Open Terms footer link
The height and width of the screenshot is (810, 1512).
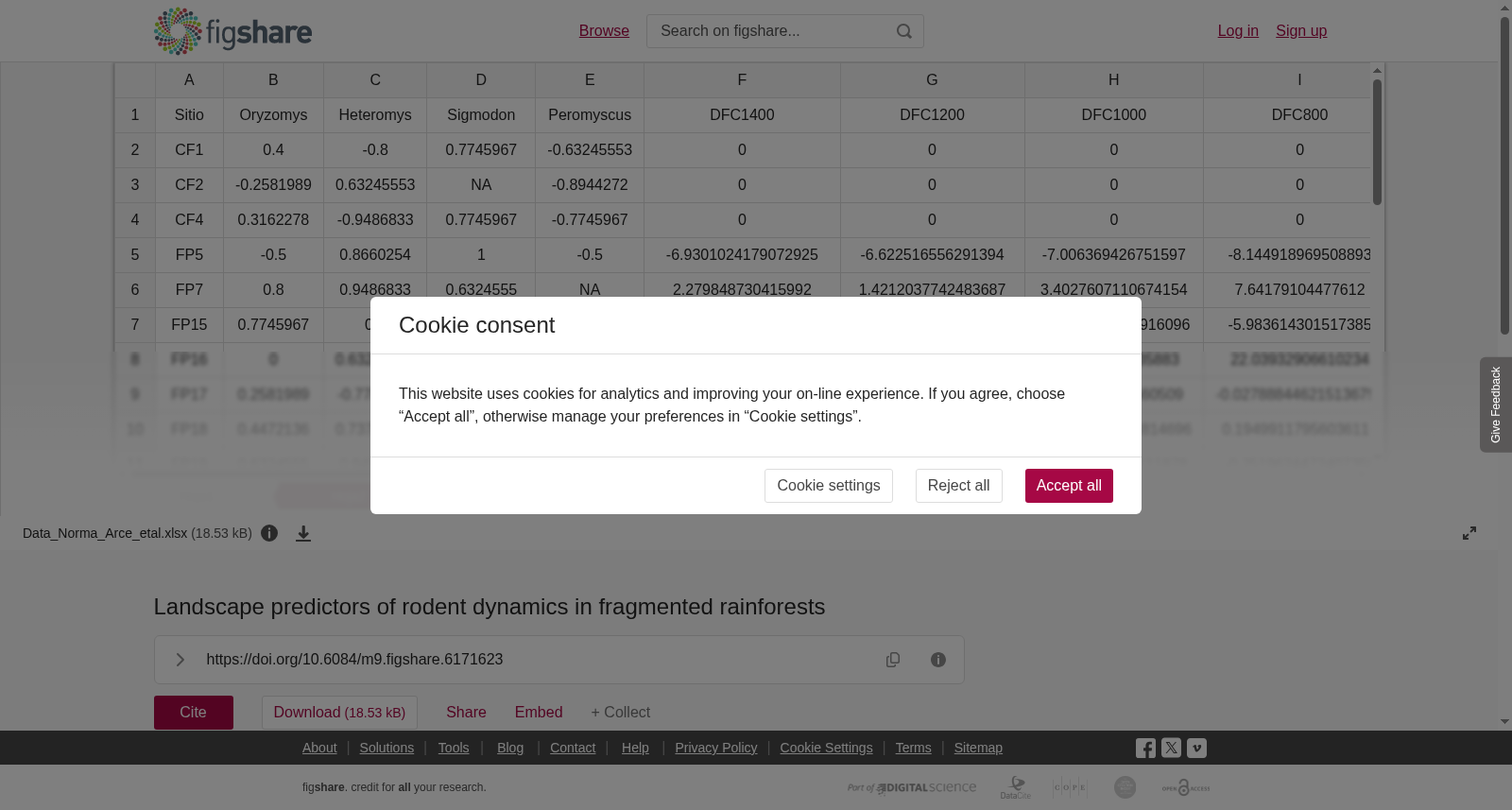click(x=913, y=748)
